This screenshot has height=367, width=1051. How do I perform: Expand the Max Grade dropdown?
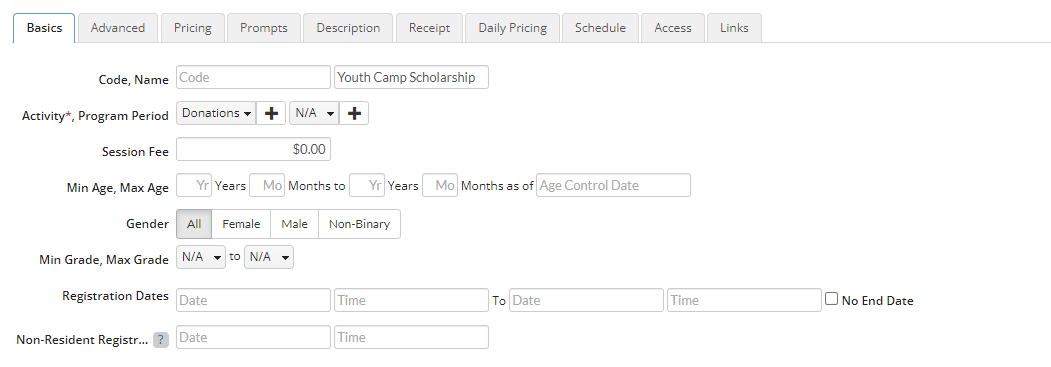click(269, 257)
